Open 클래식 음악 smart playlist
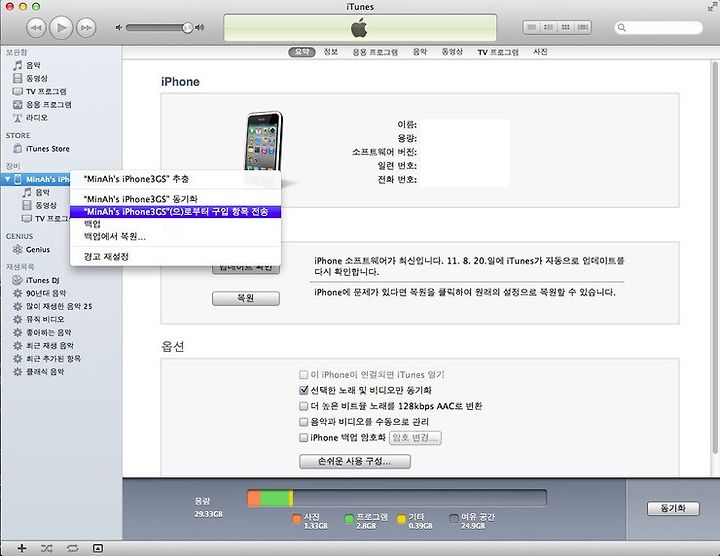Image resolution: width=720 pixels, height=556 pixels. tap(39, 371)
